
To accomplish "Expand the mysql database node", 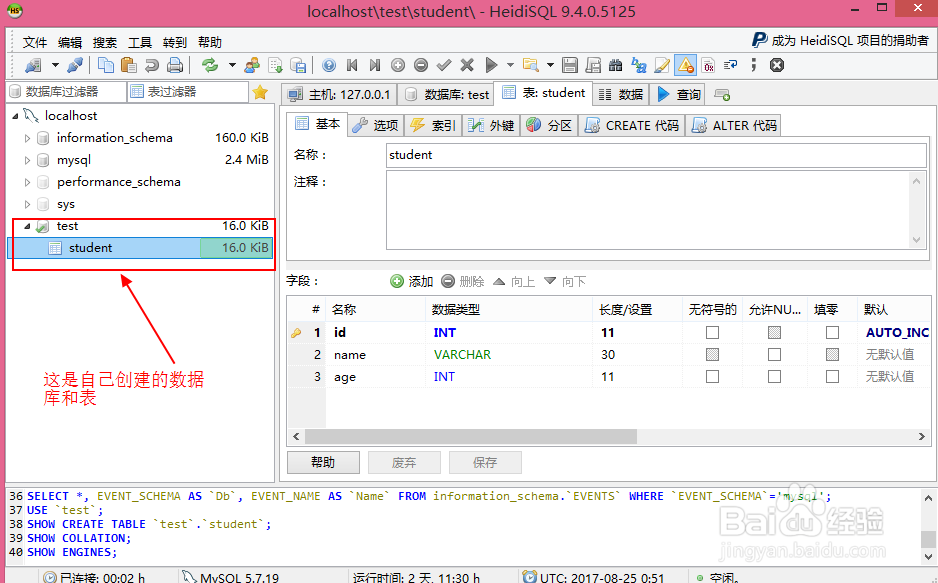I will [27, 159].
